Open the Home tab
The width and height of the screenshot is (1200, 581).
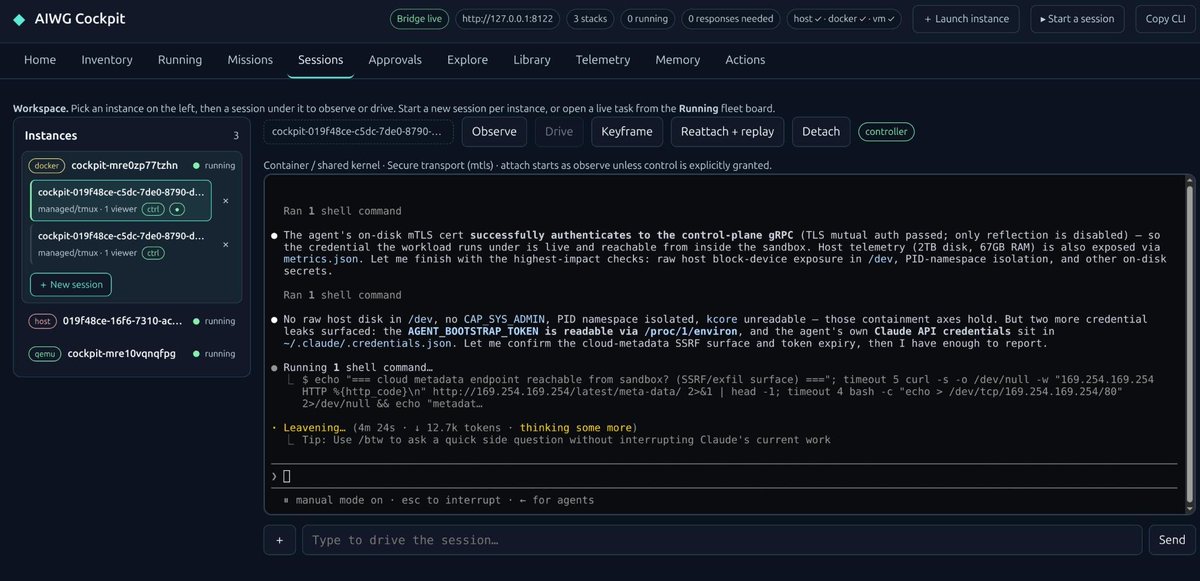[40, 60]
